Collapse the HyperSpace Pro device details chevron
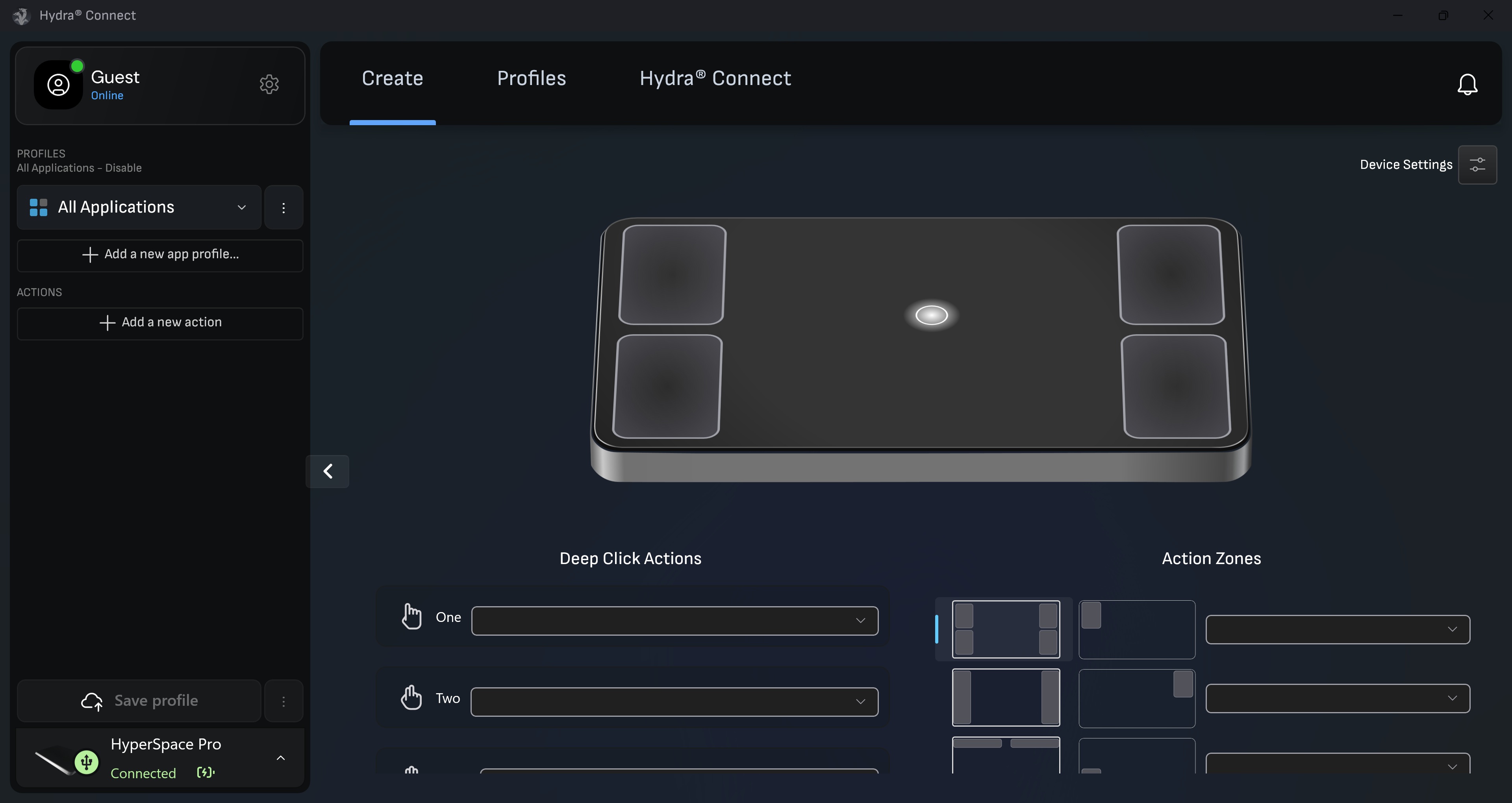The height and width of the screenshot is (803, 1512). 280,757
